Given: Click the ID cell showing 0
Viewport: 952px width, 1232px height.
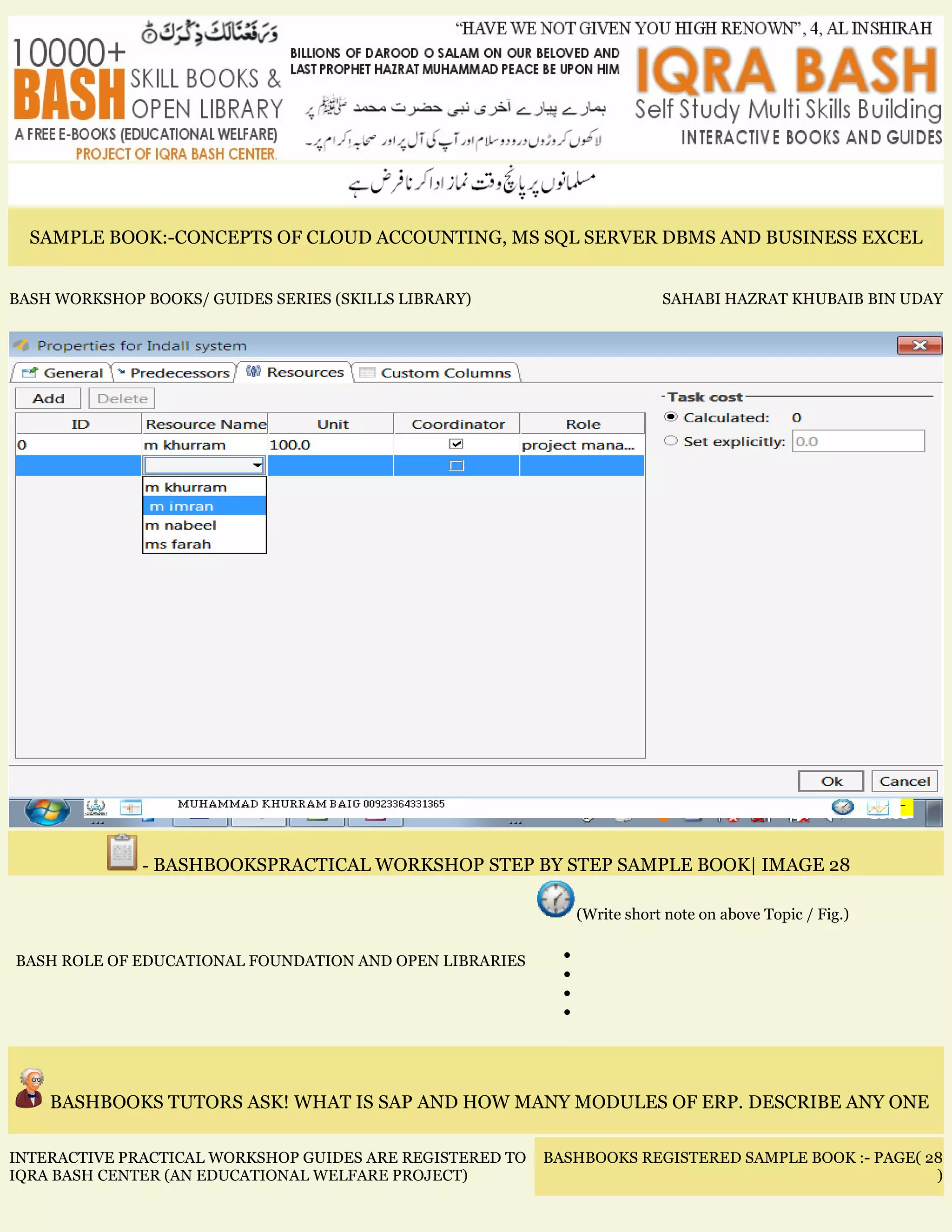Looking at the screenshot, I should click(x=79, y=445).
